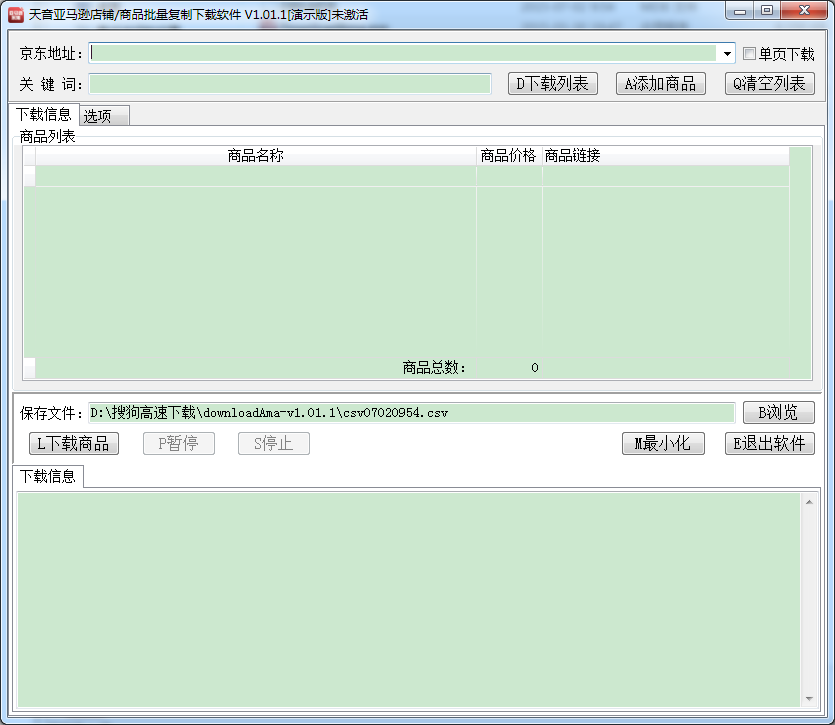Click the 商品总数 count value
This screenshot has height=725, width=835.
click(x=535, y=368)
